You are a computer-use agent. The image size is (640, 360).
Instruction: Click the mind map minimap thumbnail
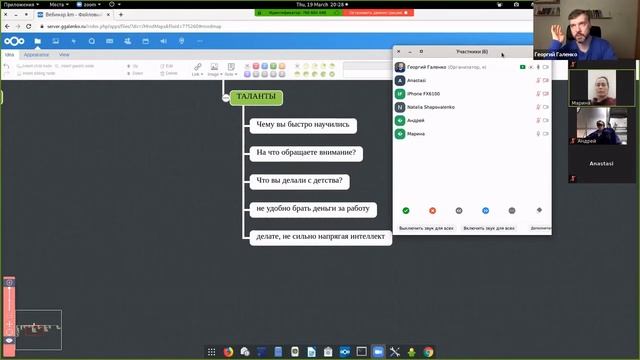pos(39,330)
